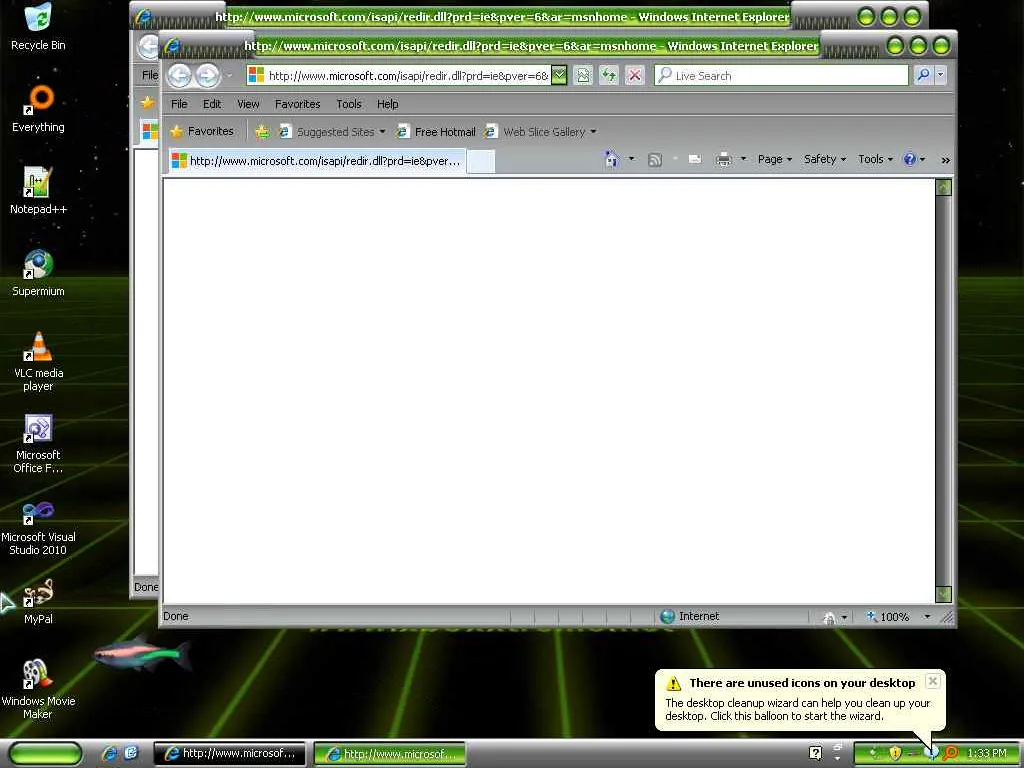The width and height of the screenshot is (1024, 768).
Task: Open the search provider dropdown arrow
Action: pyautogui.click(x=941, y=75)
